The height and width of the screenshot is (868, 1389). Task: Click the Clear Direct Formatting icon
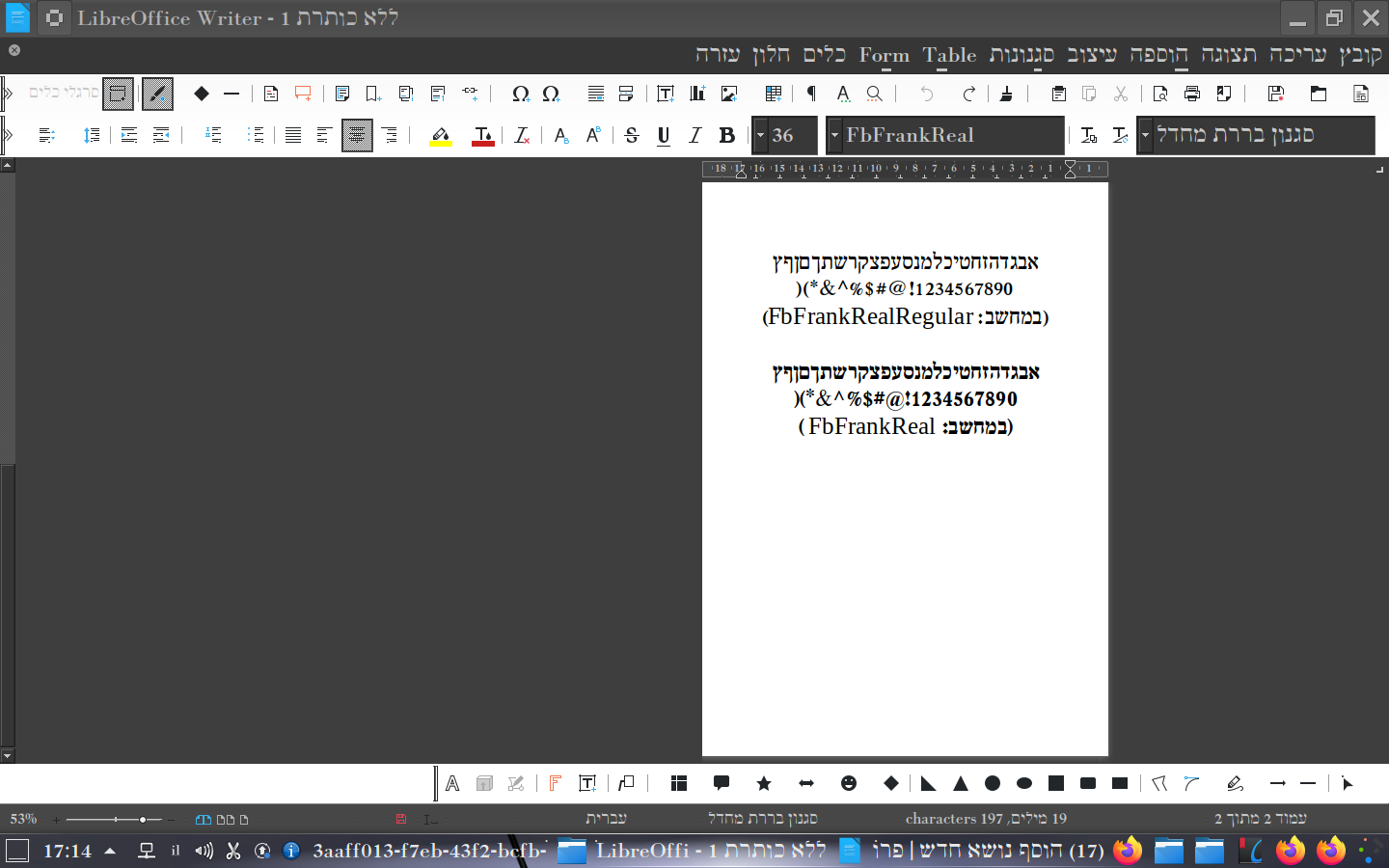coord(522,136)
